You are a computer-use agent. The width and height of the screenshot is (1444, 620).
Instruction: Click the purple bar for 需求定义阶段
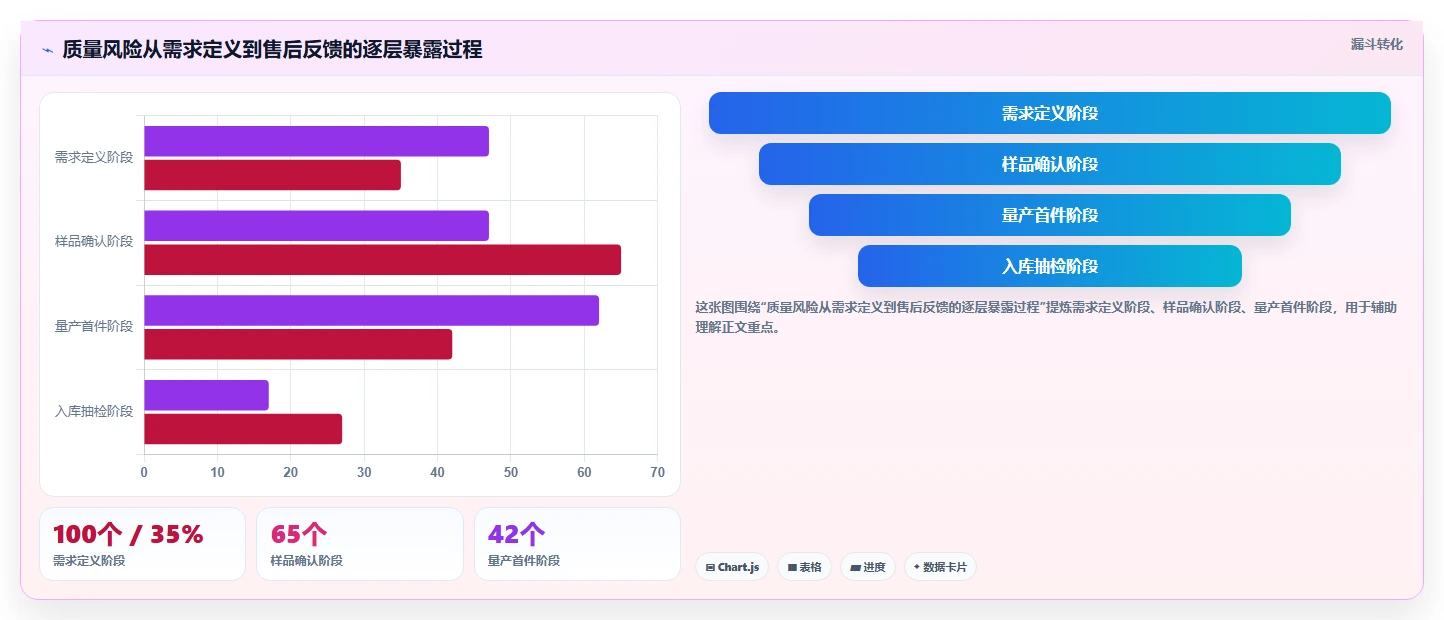(x=316, y=141)
